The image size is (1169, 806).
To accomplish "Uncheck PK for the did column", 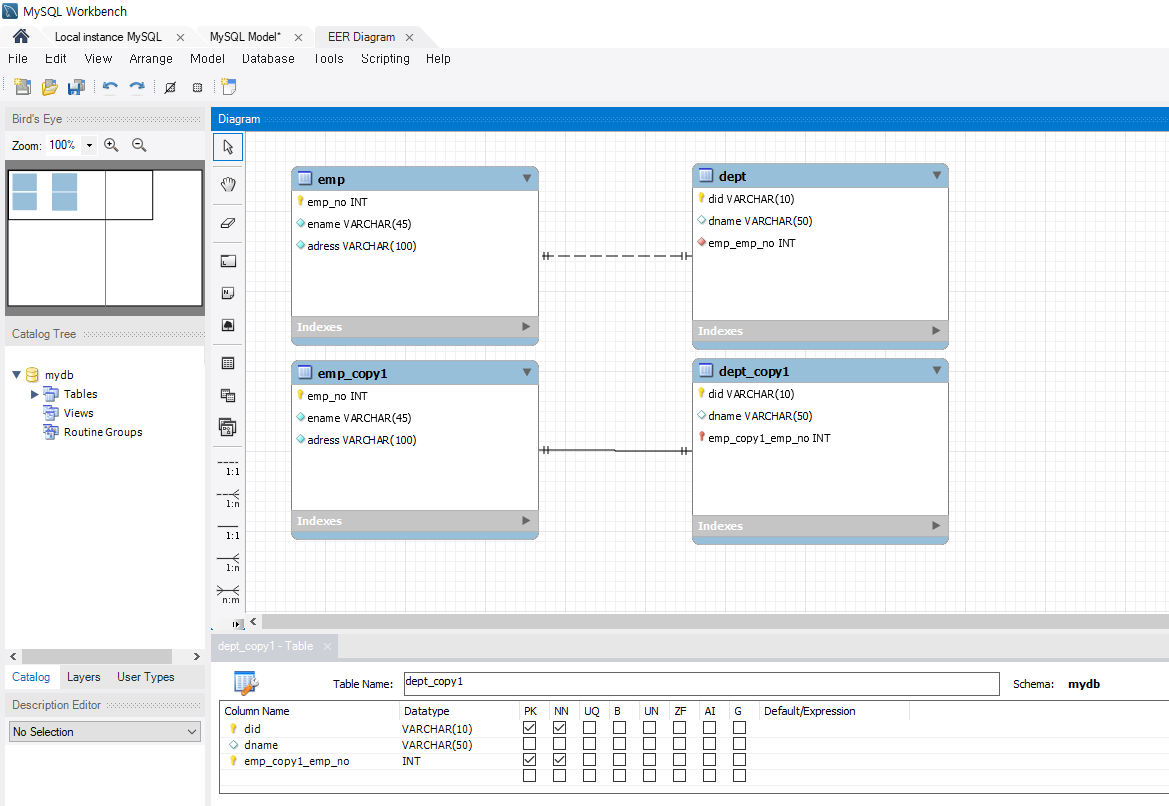I will [529, 728].
